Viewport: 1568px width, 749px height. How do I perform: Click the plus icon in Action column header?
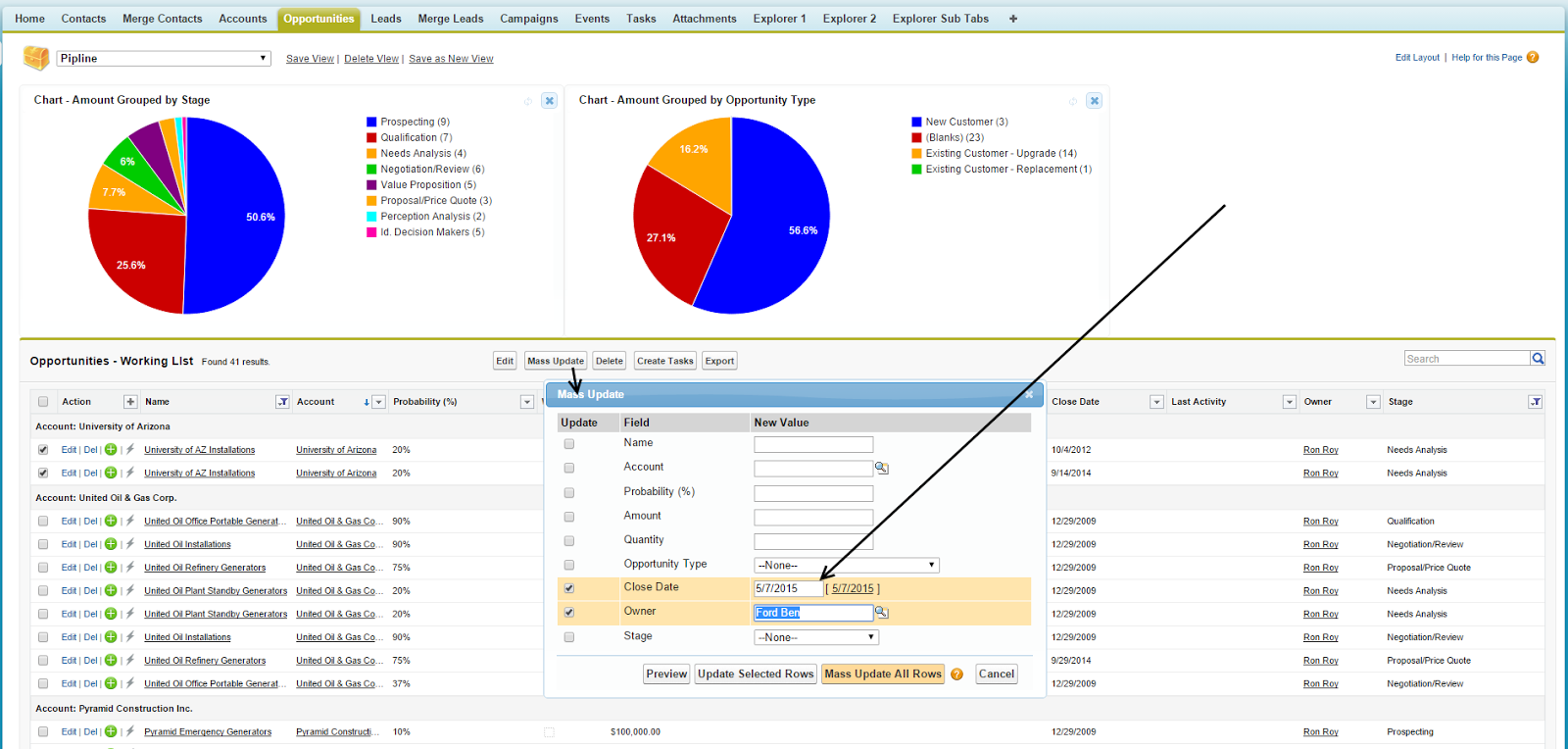pos(130,402)
